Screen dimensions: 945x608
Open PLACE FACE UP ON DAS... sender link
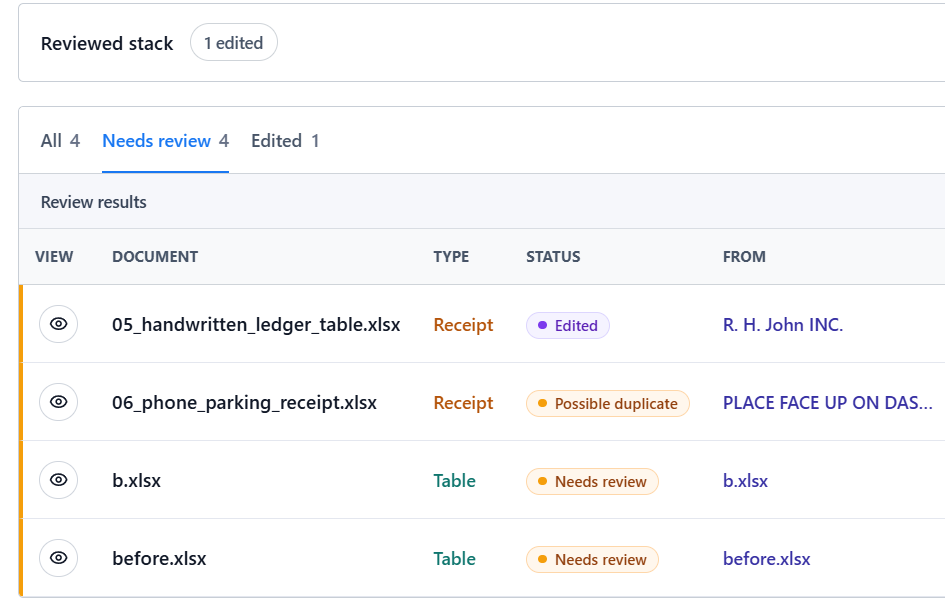(x=827, y=403)
